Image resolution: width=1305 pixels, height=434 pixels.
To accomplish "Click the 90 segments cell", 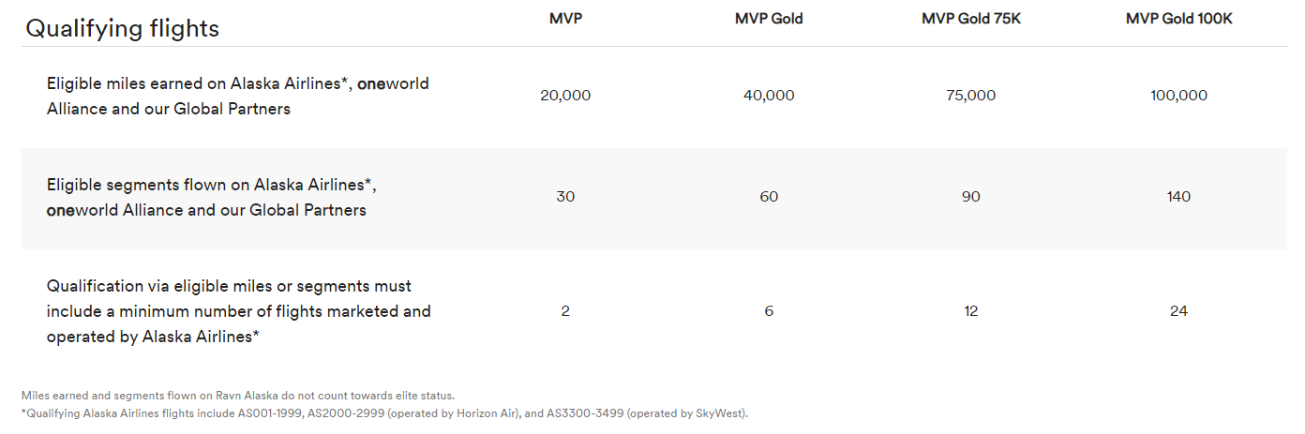I will pos(970,197).
